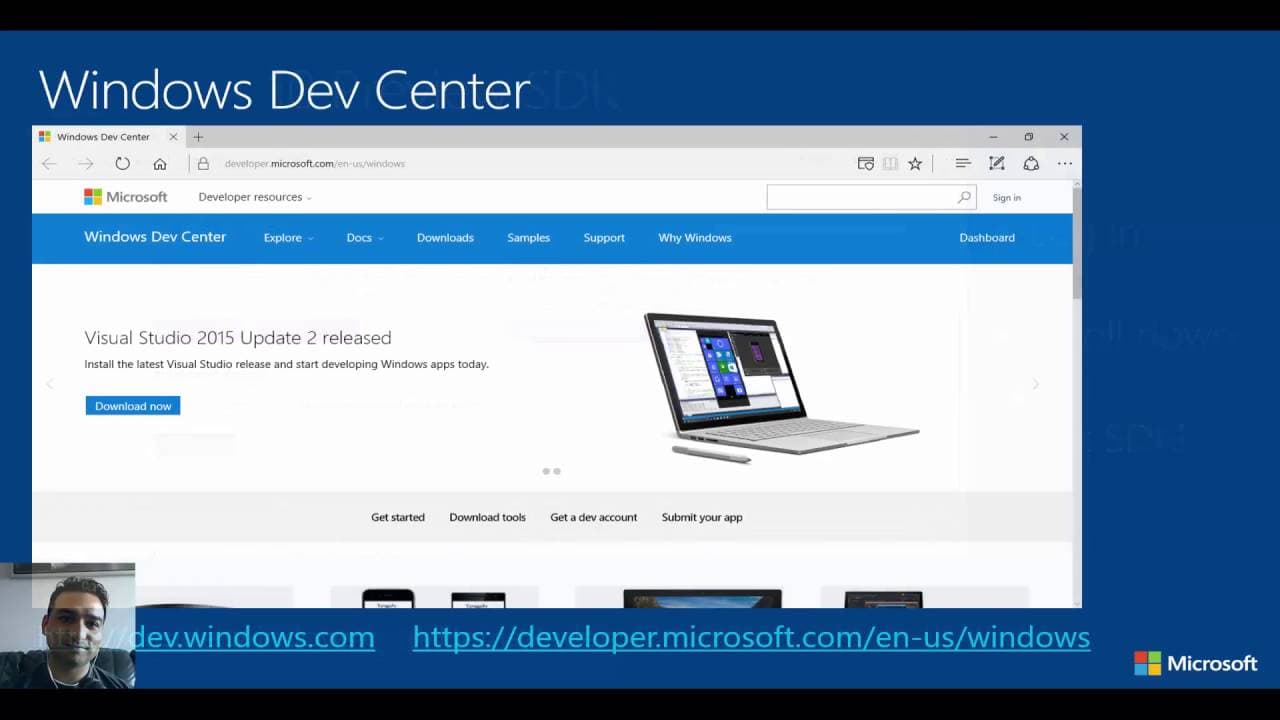Open the Get a dev account link
Screen dimensions: 1280x720
pyautogui.click(x=593, y=517)
